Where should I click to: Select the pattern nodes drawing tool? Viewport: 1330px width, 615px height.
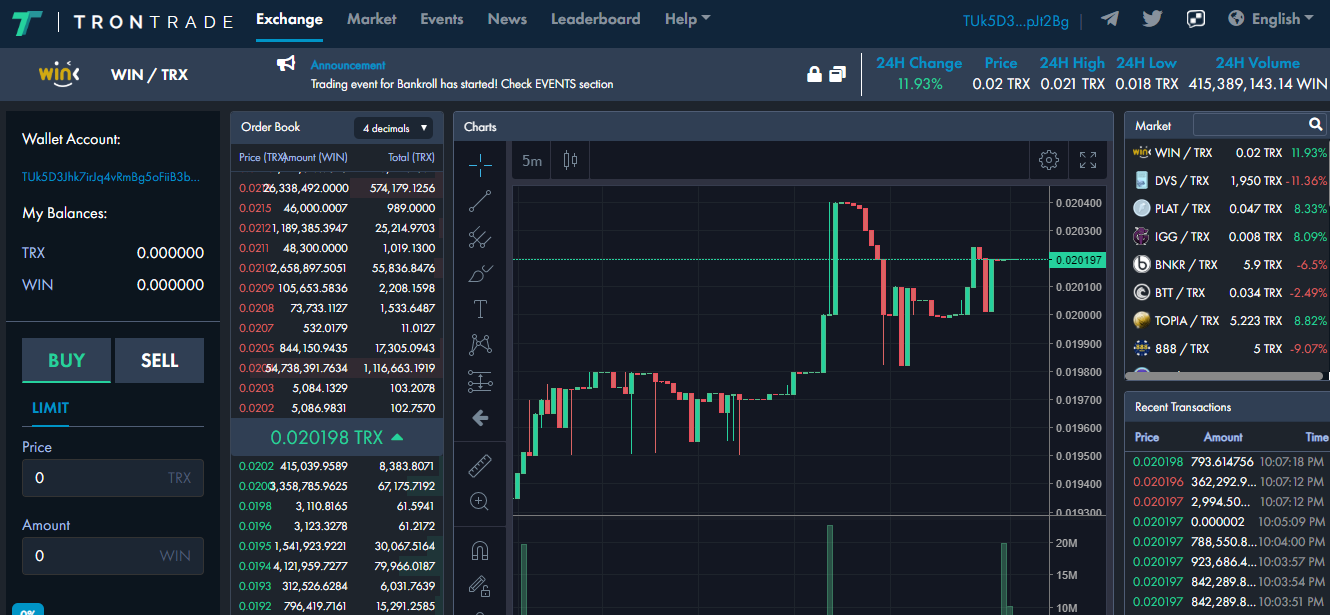pos(480,345)
